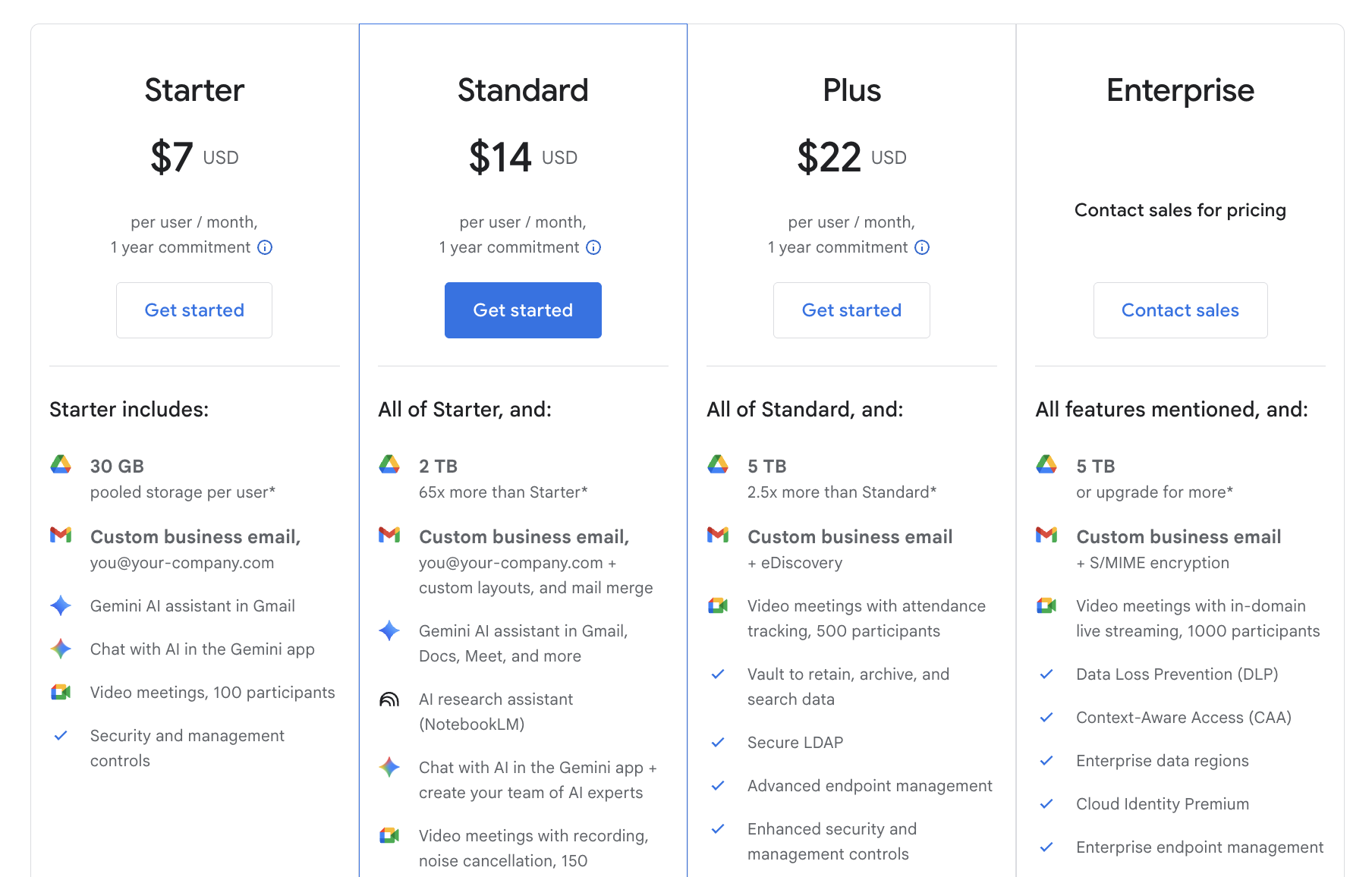1372x877 pixels.
Task: Click the Contact sales button for Enterprise
Action: click(1180, 310)
